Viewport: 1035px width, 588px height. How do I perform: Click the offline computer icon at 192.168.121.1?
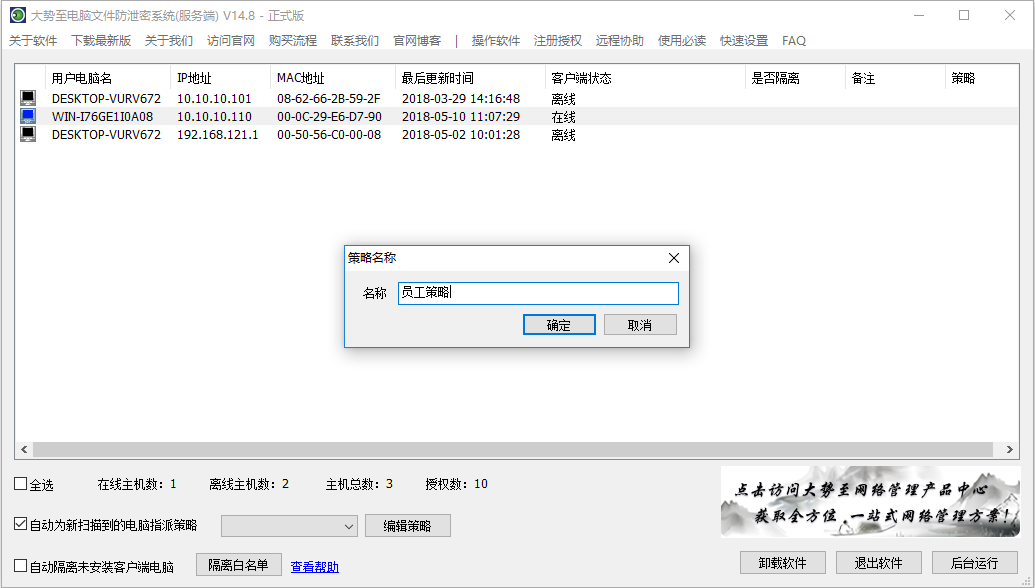28,135
